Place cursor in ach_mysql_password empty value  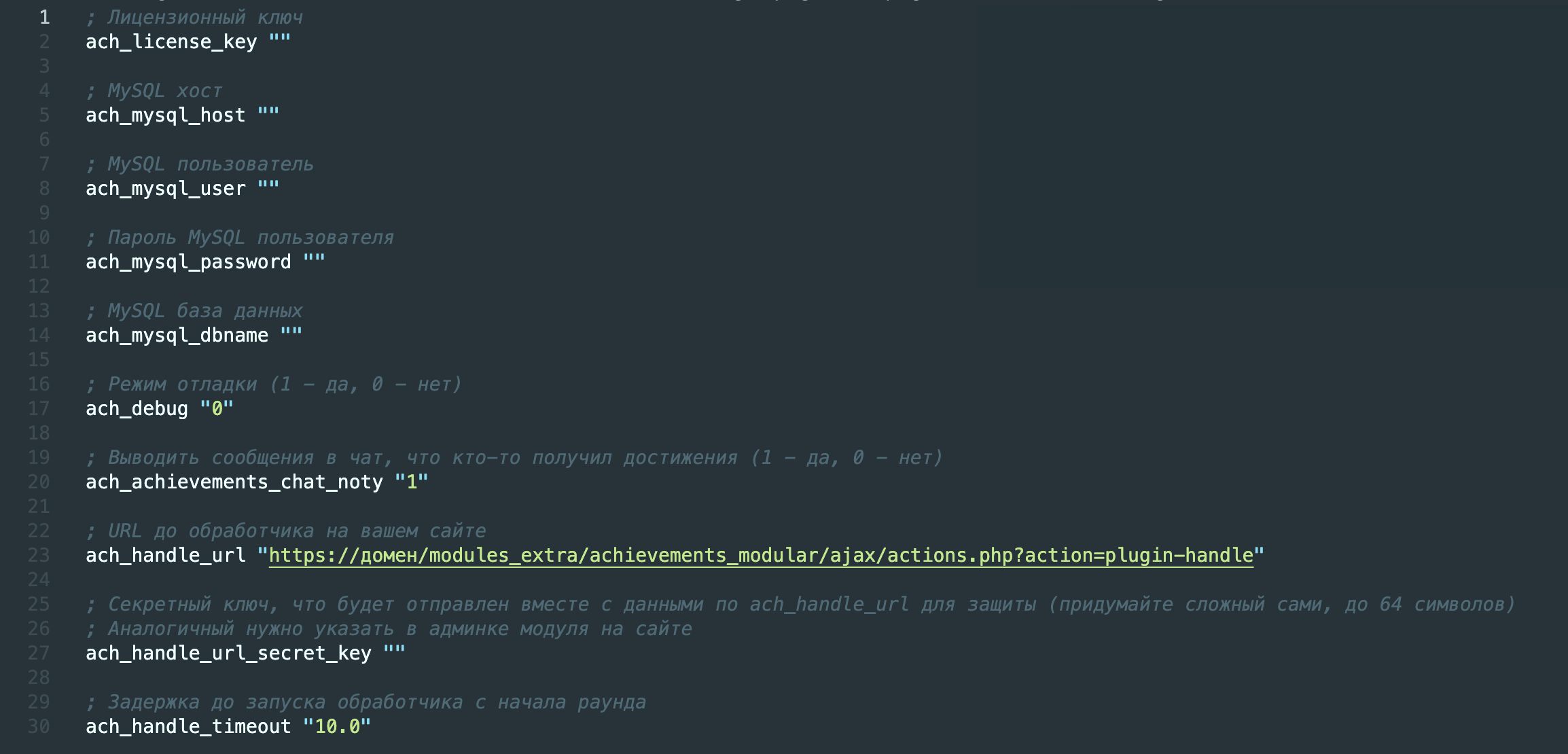tap(315, 262)
